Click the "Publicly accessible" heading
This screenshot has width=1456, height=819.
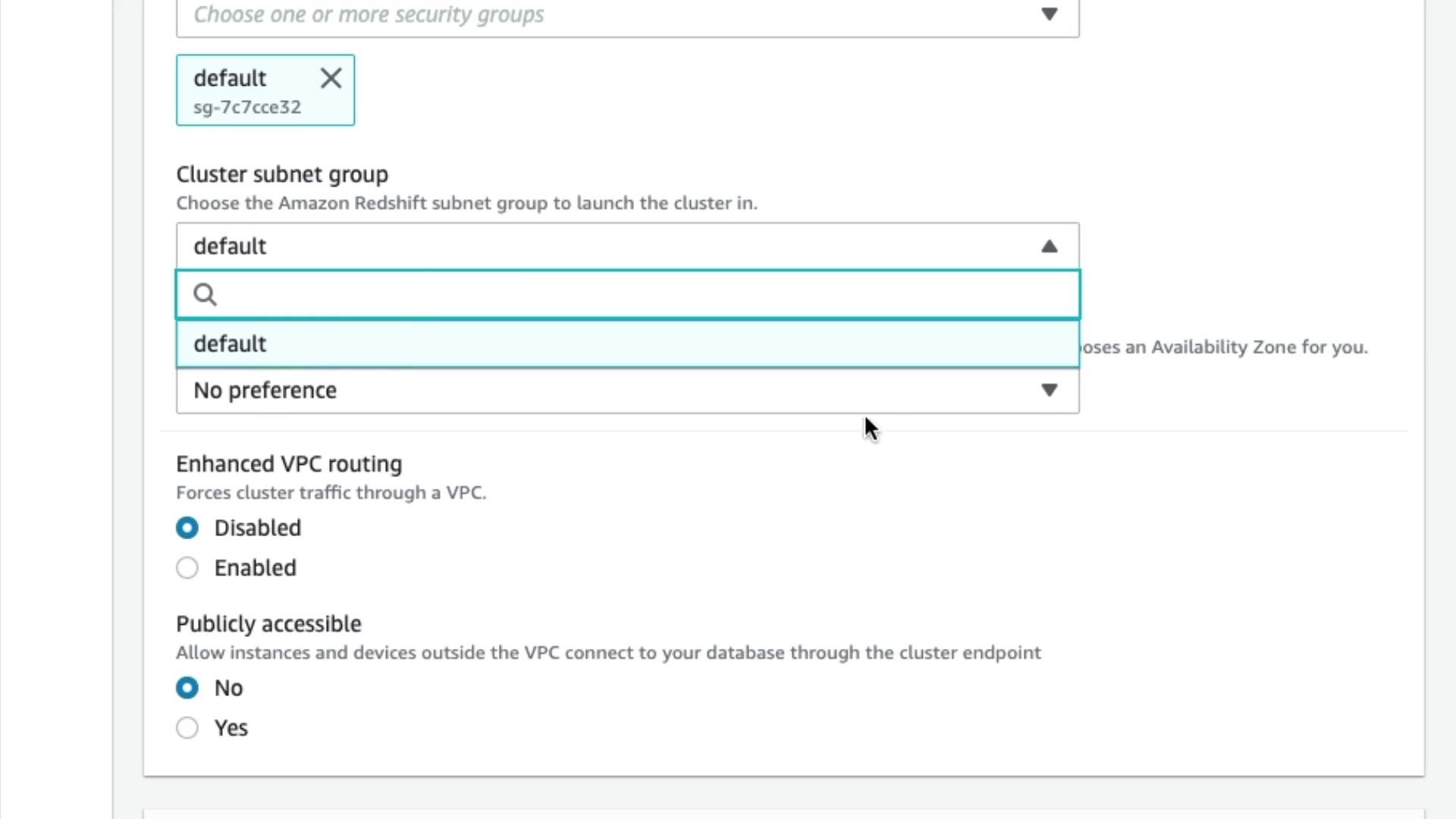(268, 624)
